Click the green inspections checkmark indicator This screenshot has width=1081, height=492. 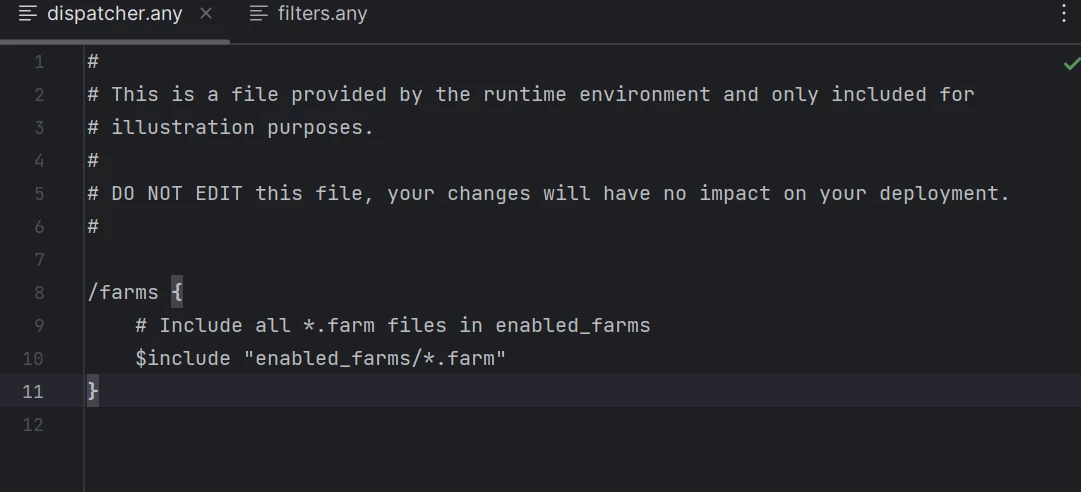tap(1071, 63)
